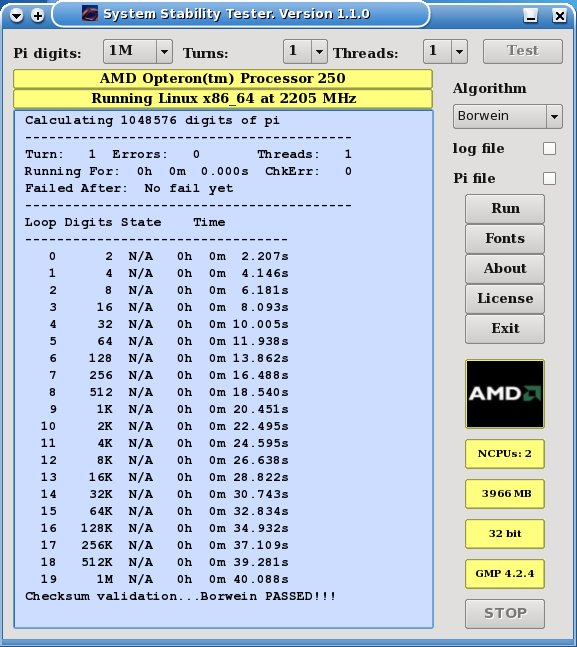The width and height of the screenshot is (577, 647).
Task: Click the loop 9 row showing 1K digits
Action: 168,409
